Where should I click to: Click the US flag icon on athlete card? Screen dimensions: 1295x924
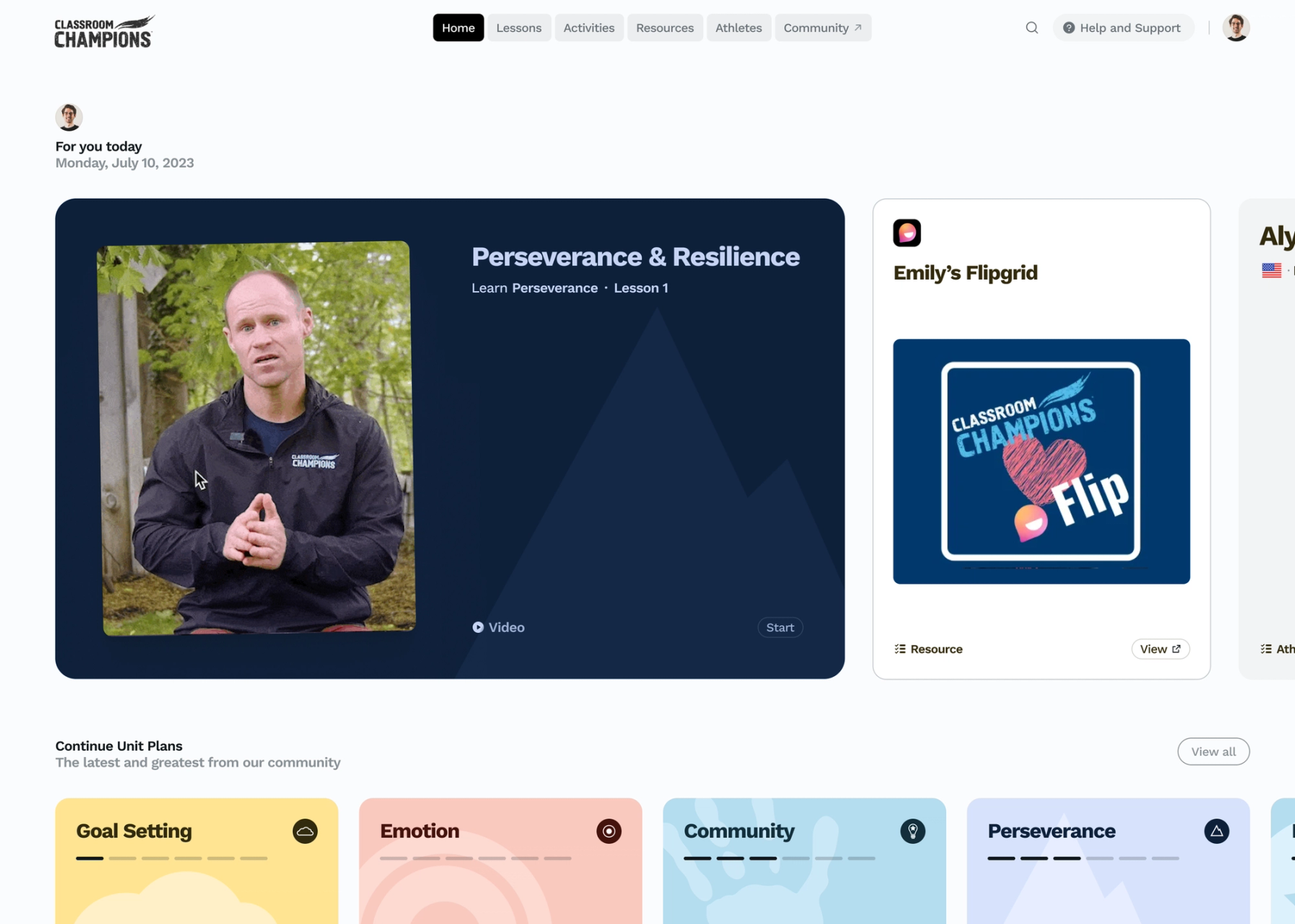(1272, 270)
